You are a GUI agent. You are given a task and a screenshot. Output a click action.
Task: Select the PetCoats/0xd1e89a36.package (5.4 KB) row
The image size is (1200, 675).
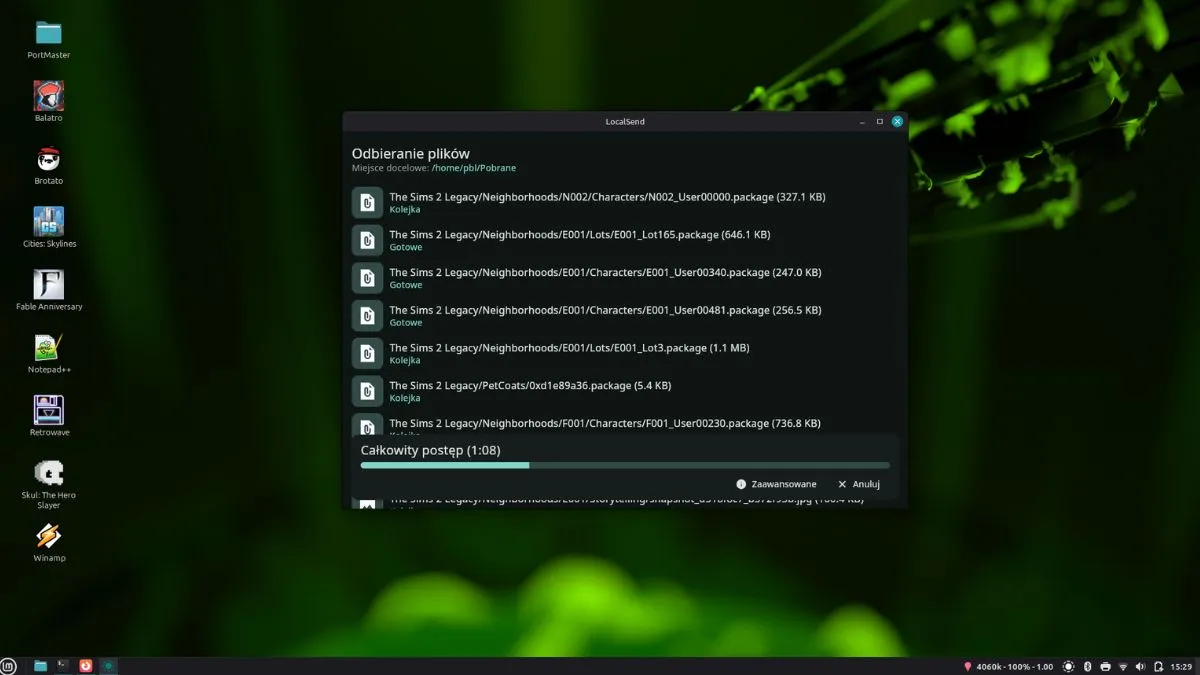point(625,391)
